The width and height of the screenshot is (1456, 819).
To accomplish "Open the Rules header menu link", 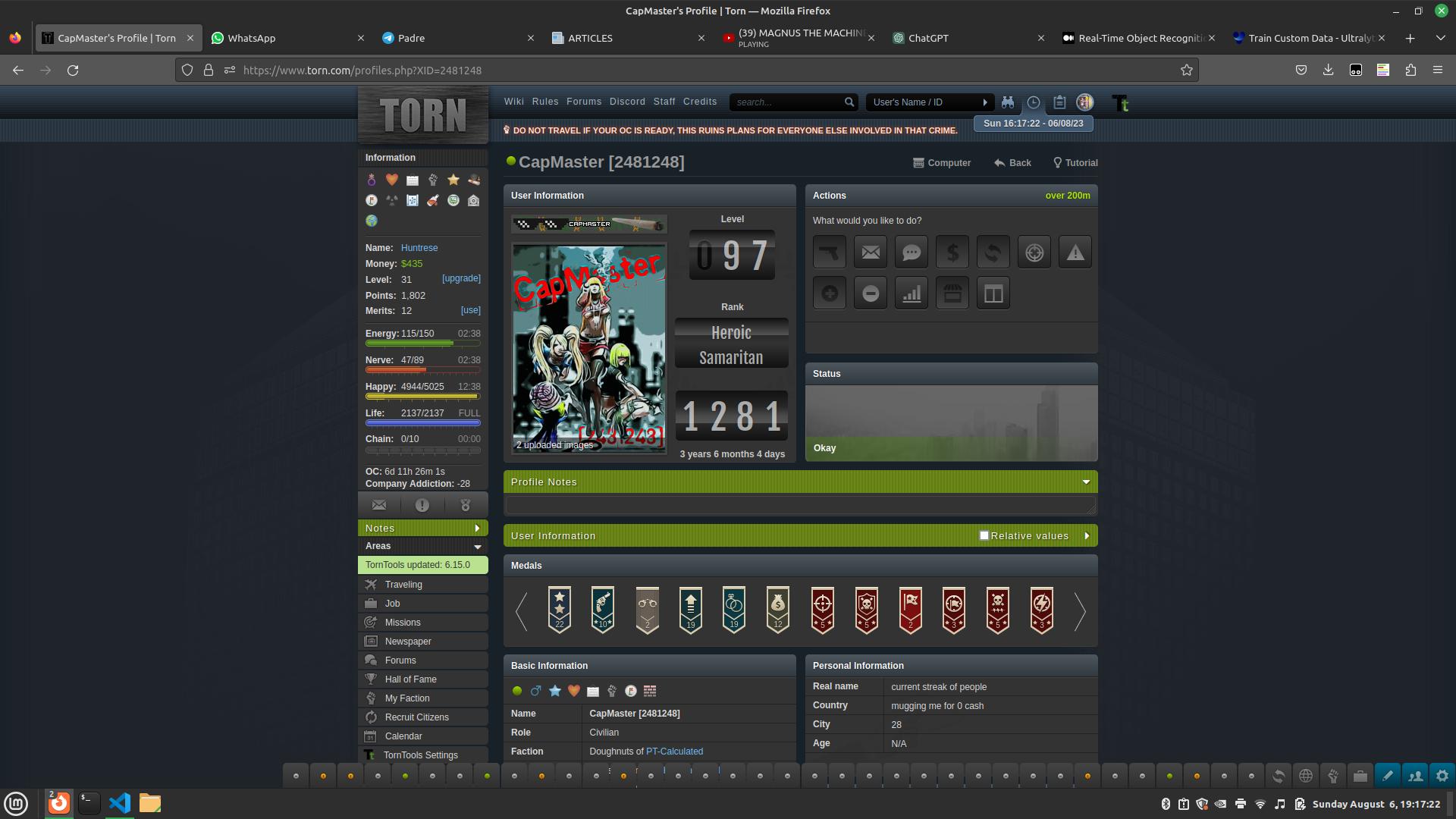I will [x=544, y=102].
